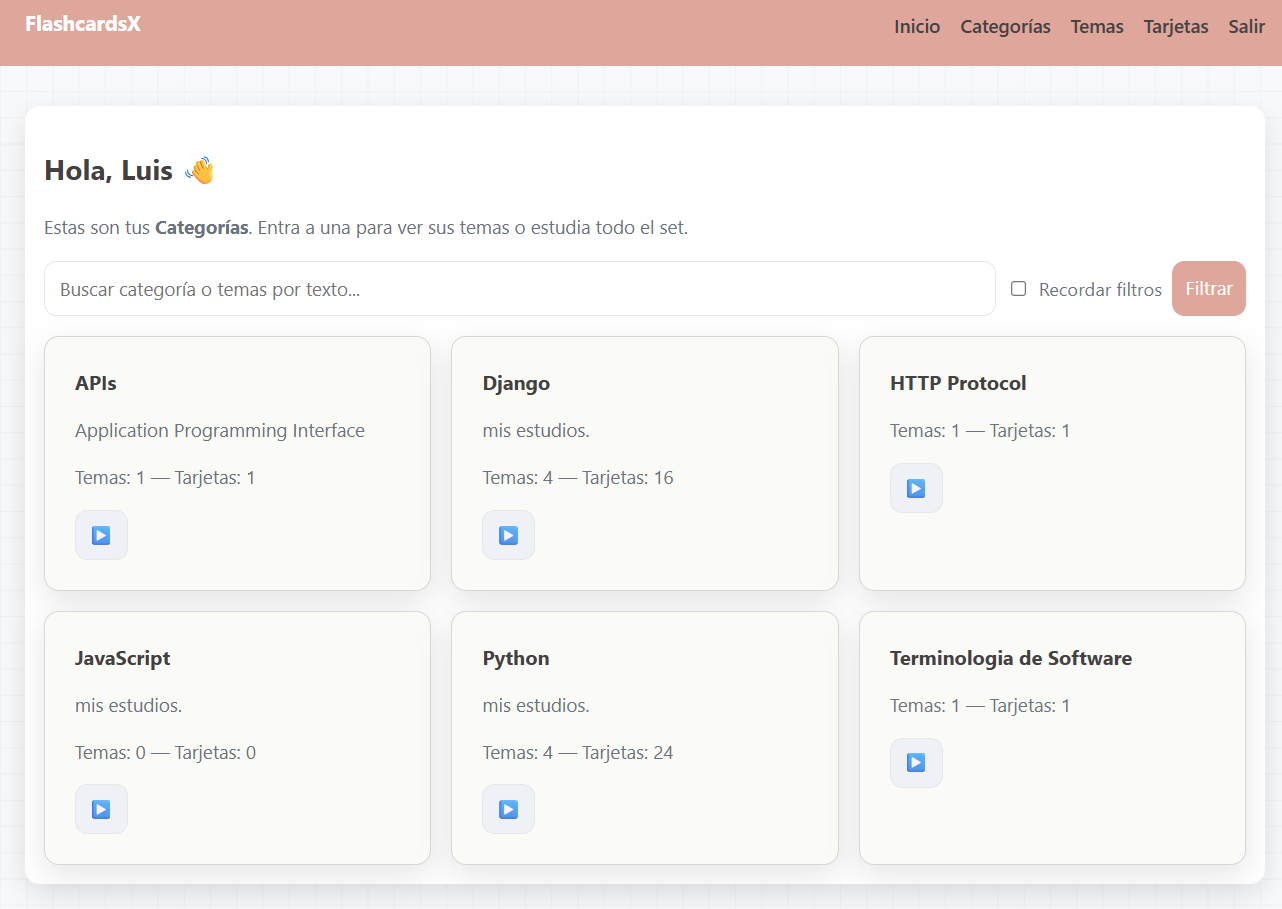Open the Categorías menu item
Image resolution: width=1282 pixels, height=909 pixels.
(x=1005, y=27)
